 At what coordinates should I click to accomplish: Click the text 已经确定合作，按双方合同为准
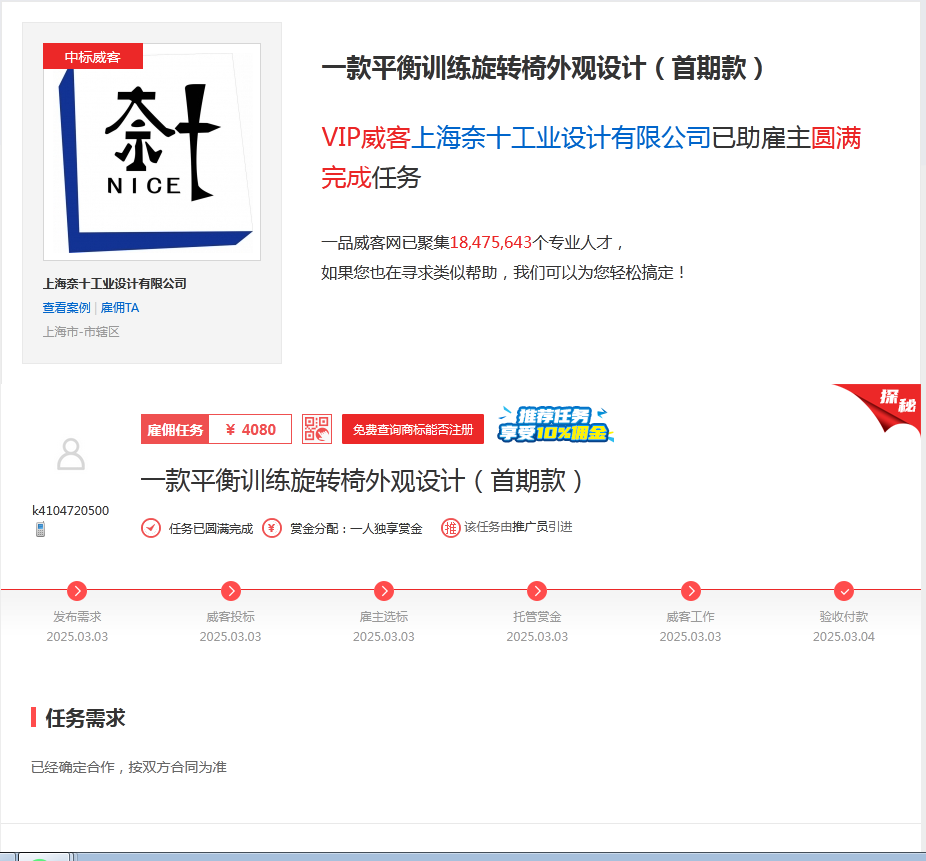pos(129,767)
